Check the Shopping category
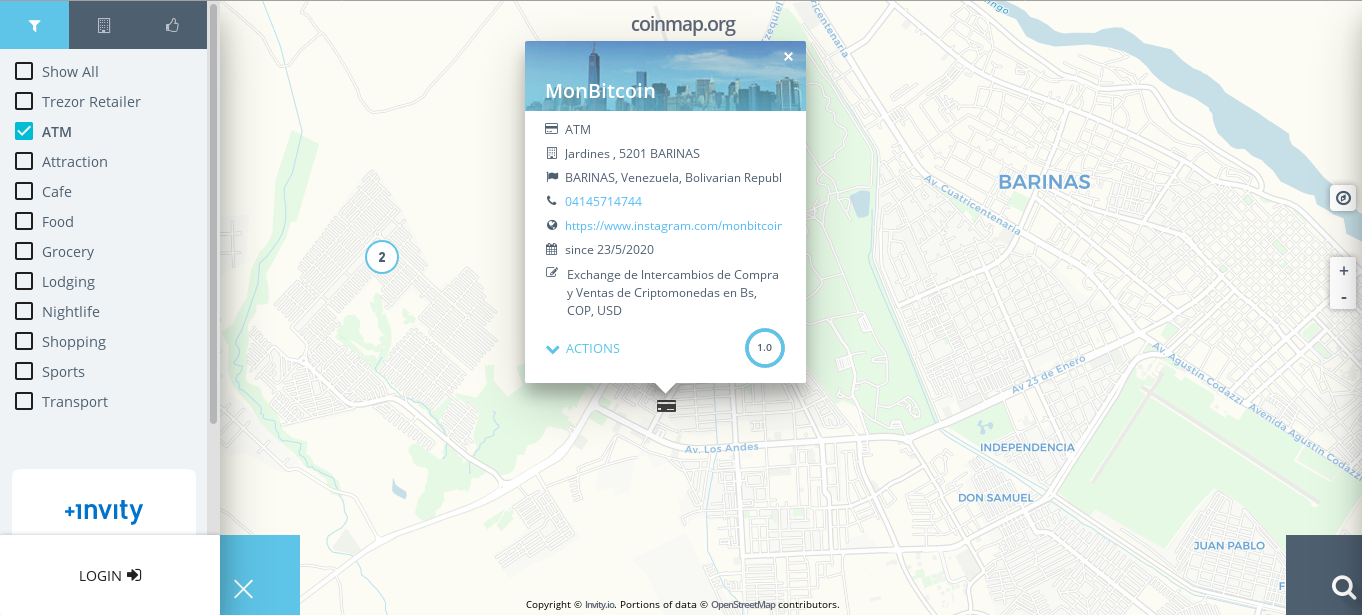This screenshot has width=1362, height=615. (x=24, y=341)
